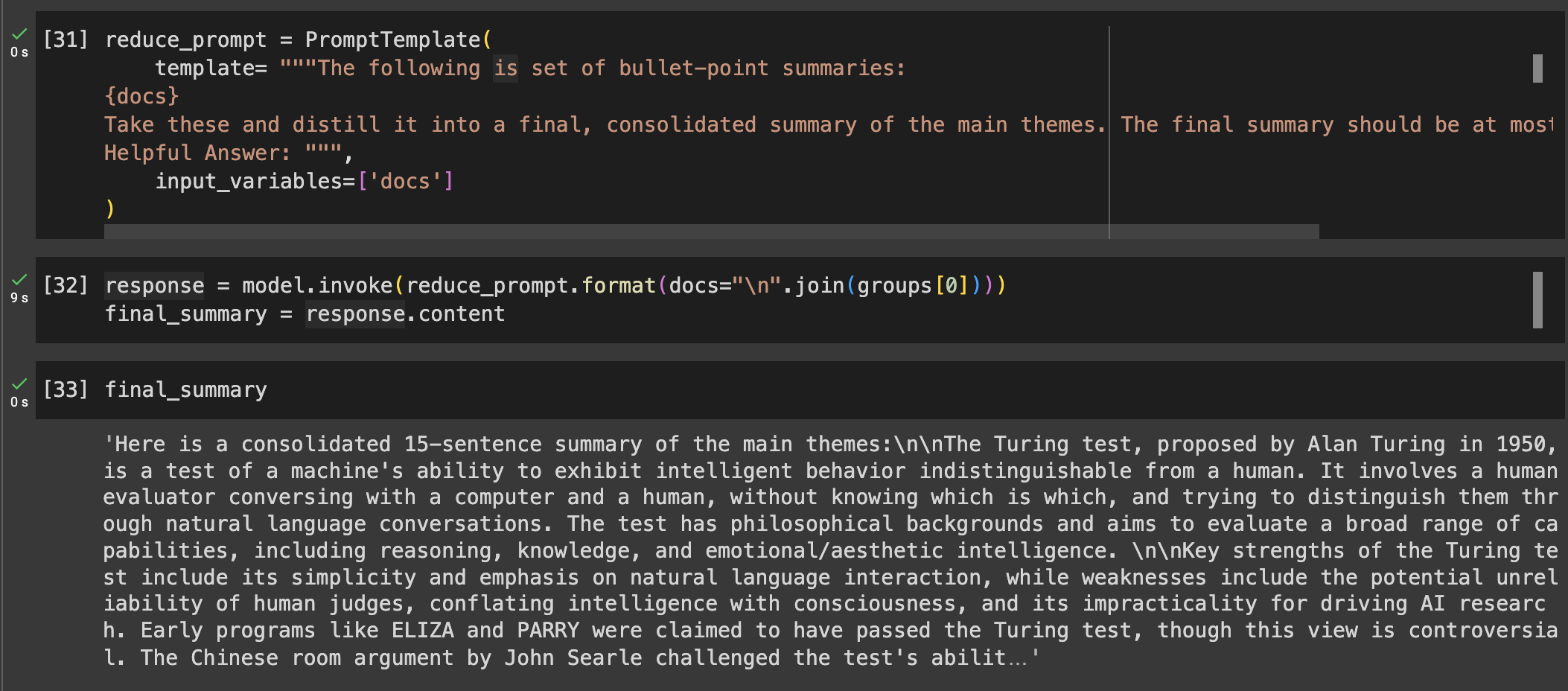Screen dimensions: 1568x691
Task: Click the green checkmark beside cell 33
Action: pyautogui.click(x=19, y=384)
